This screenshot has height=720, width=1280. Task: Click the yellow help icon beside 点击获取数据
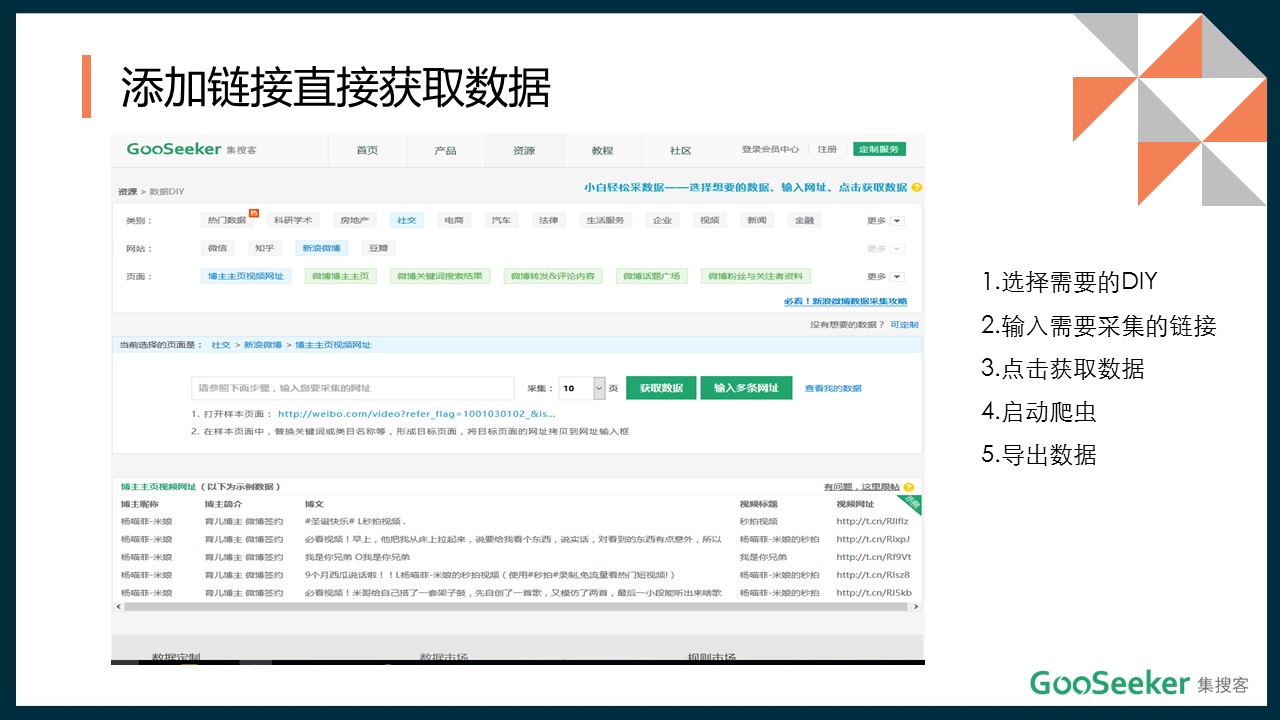point(916,187)
